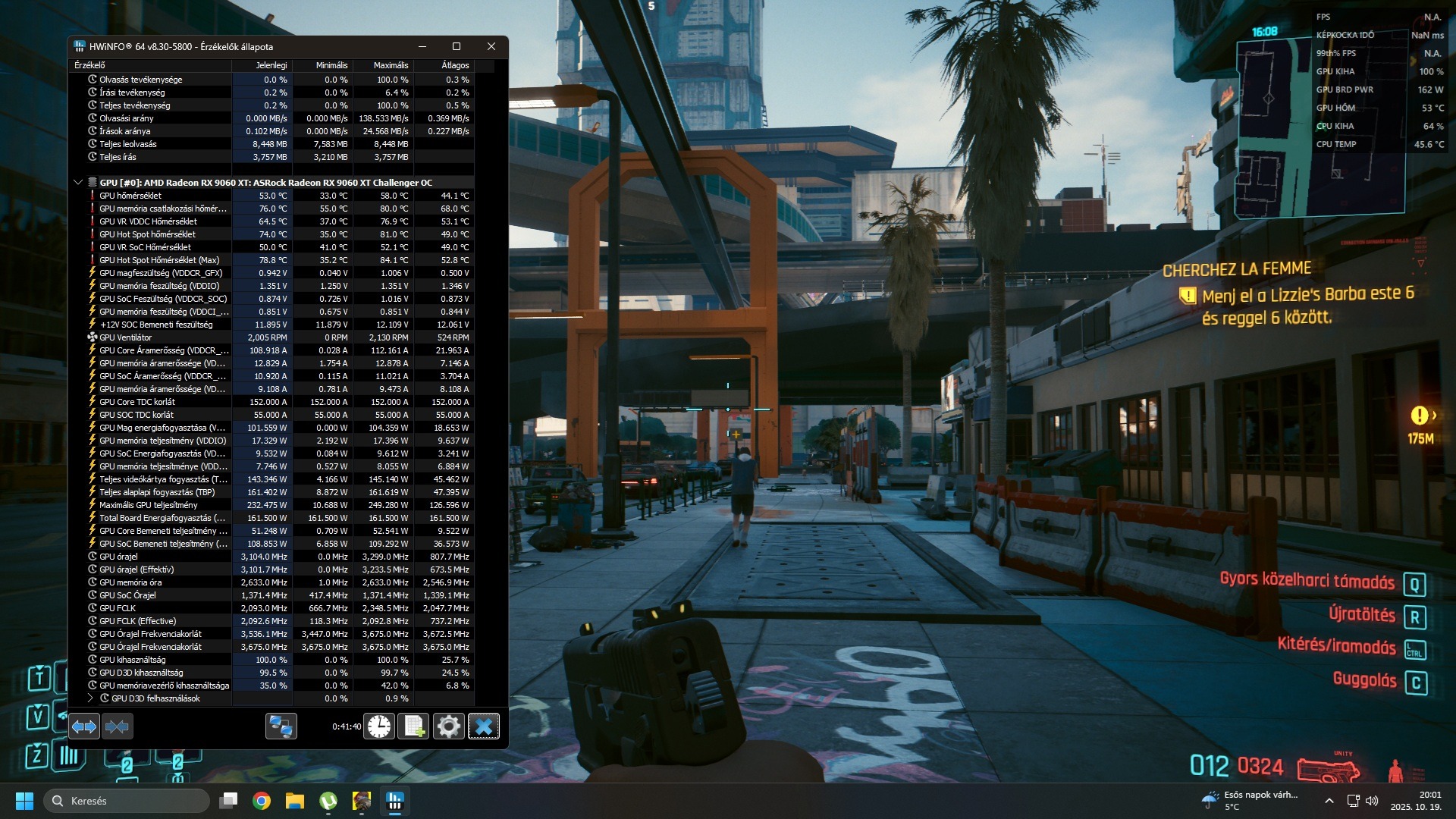This screenshot has height=819, width=1456.
Task: Open the remote monitoring network icon
Action: [281, 726]
